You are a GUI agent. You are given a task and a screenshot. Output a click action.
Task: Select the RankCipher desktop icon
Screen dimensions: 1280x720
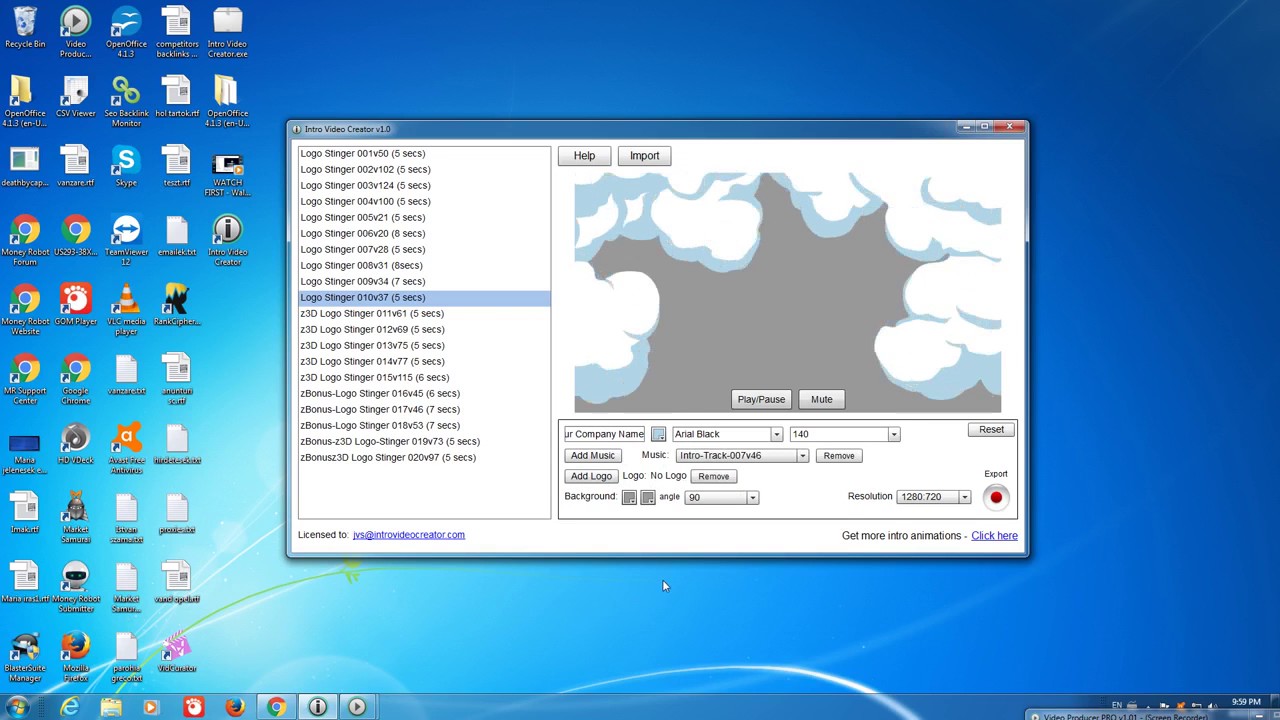177,304
